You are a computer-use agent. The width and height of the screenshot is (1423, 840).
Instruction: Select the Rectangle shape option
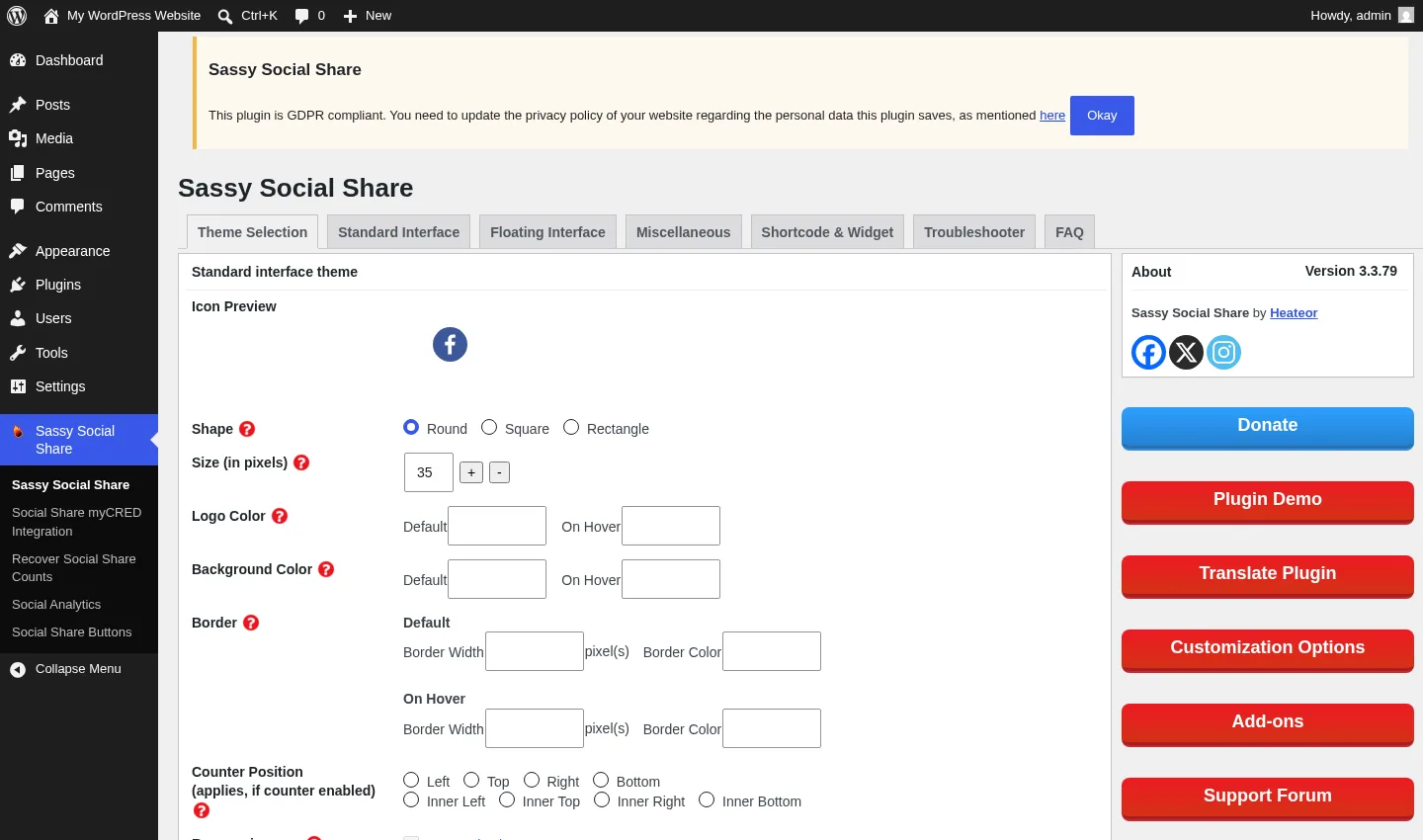coord(571,427)
